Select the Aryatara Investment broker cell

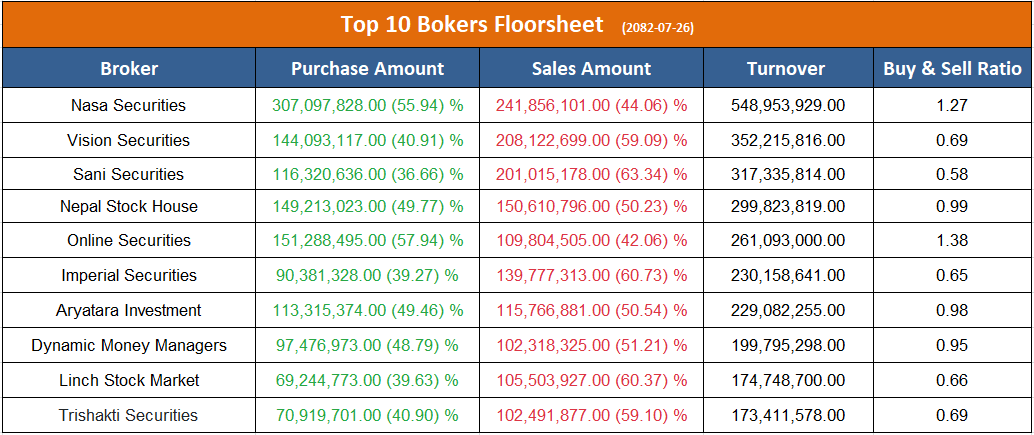[x=129, y=310]
